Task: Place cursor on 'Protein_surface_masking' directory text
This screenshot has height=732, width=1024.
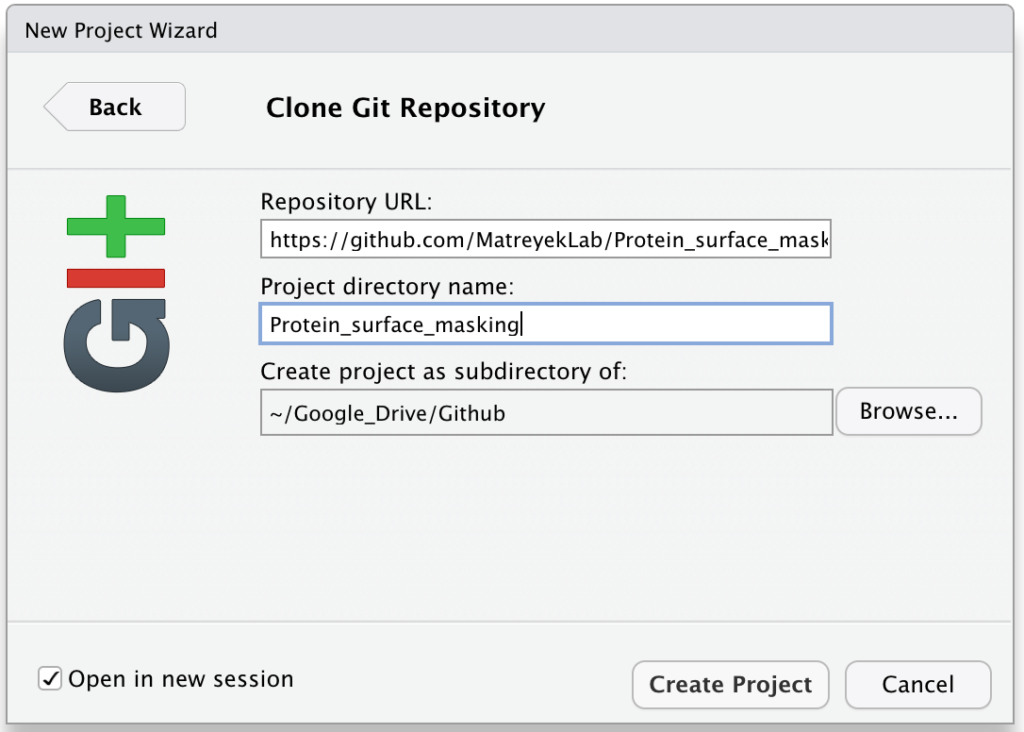Action: tap(394, 325)
